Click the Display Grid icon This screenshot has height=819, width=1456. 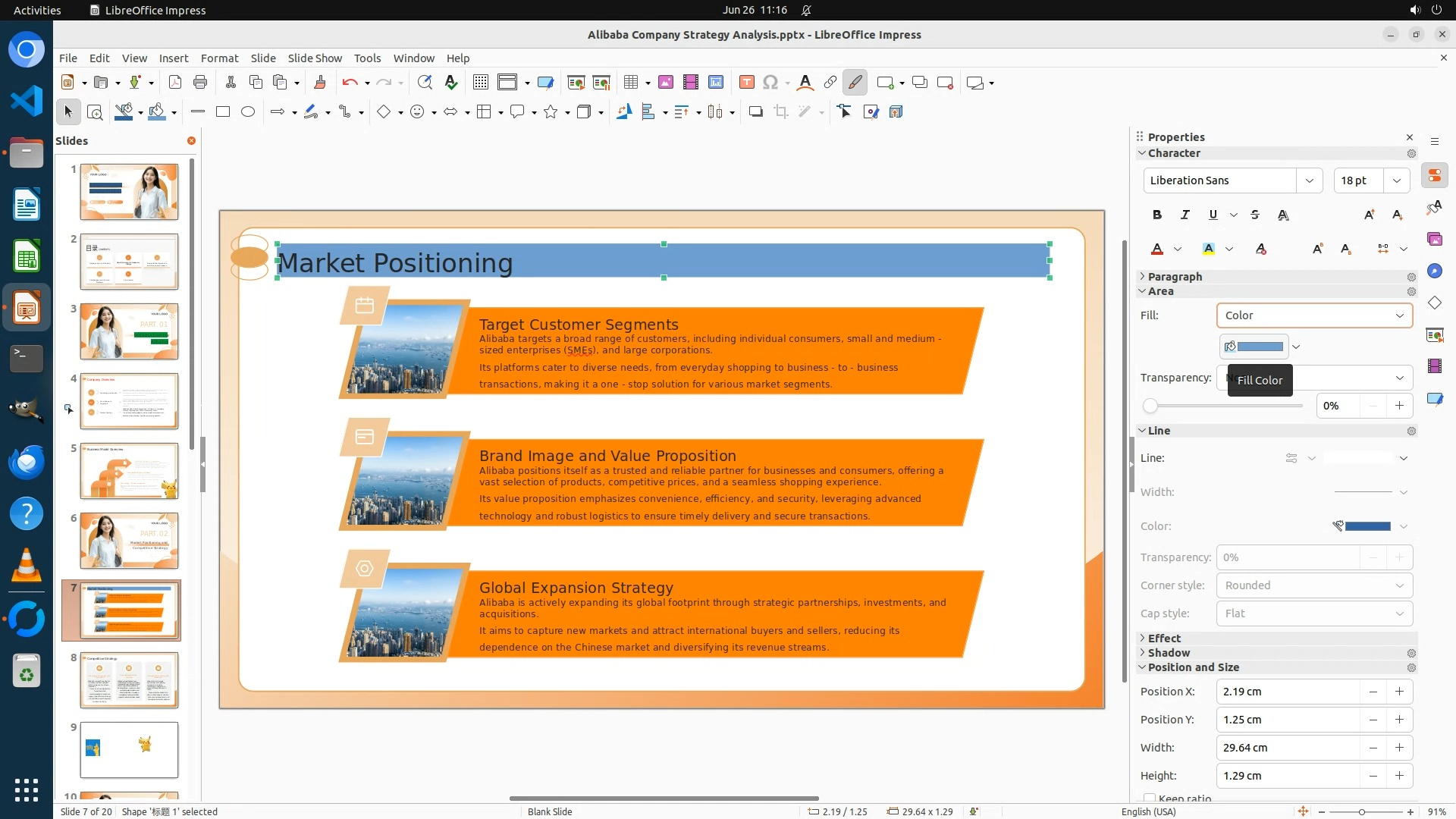coord(480,83)
